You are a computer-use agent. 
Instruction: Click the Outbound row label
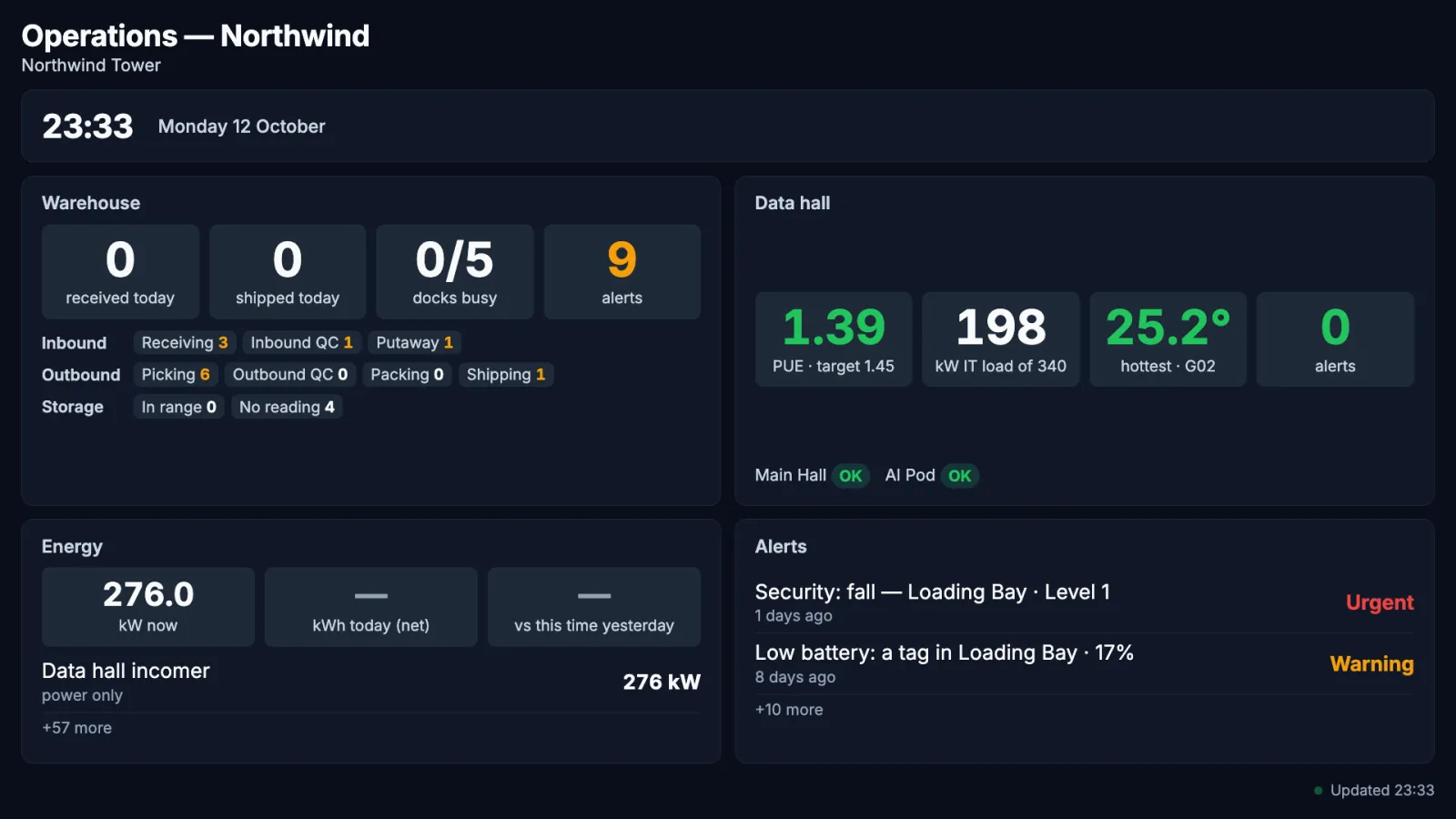(81, 375)
